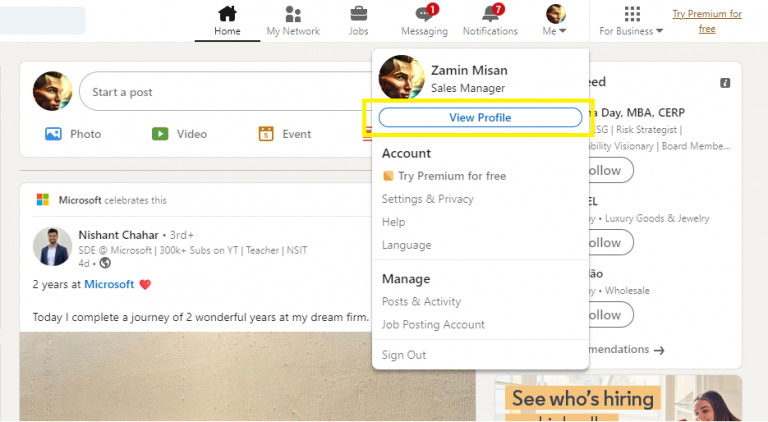768x422 pixels.
Task: Expand the For Business grid menu
Action: point(631,21)
